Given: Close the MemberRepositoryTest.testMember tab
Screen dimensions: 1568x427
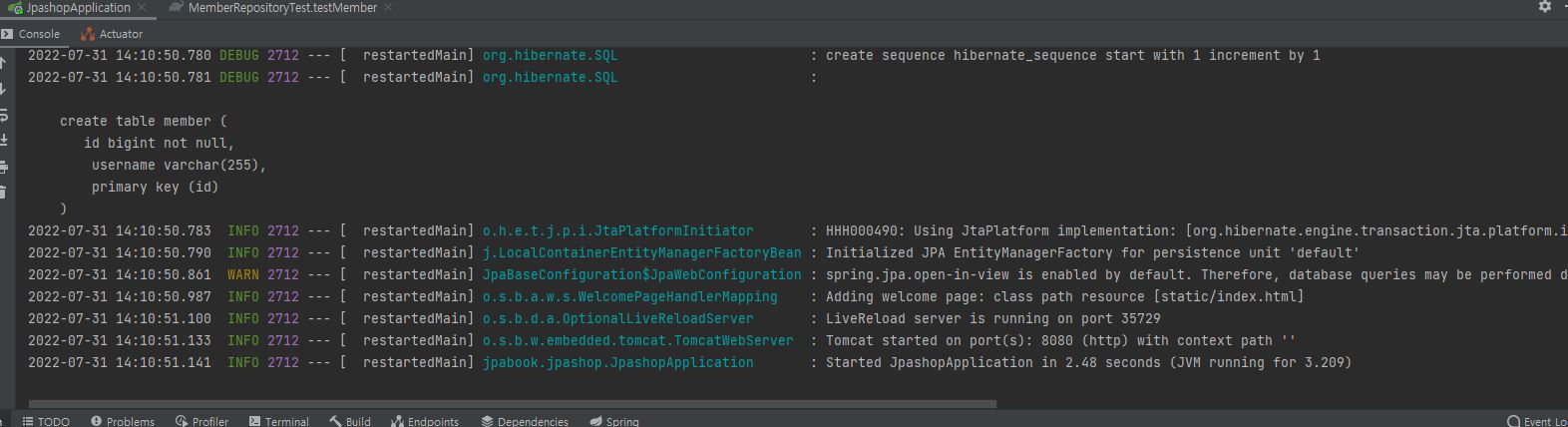Looking at the screenshot, I should (x=388, y=8).
